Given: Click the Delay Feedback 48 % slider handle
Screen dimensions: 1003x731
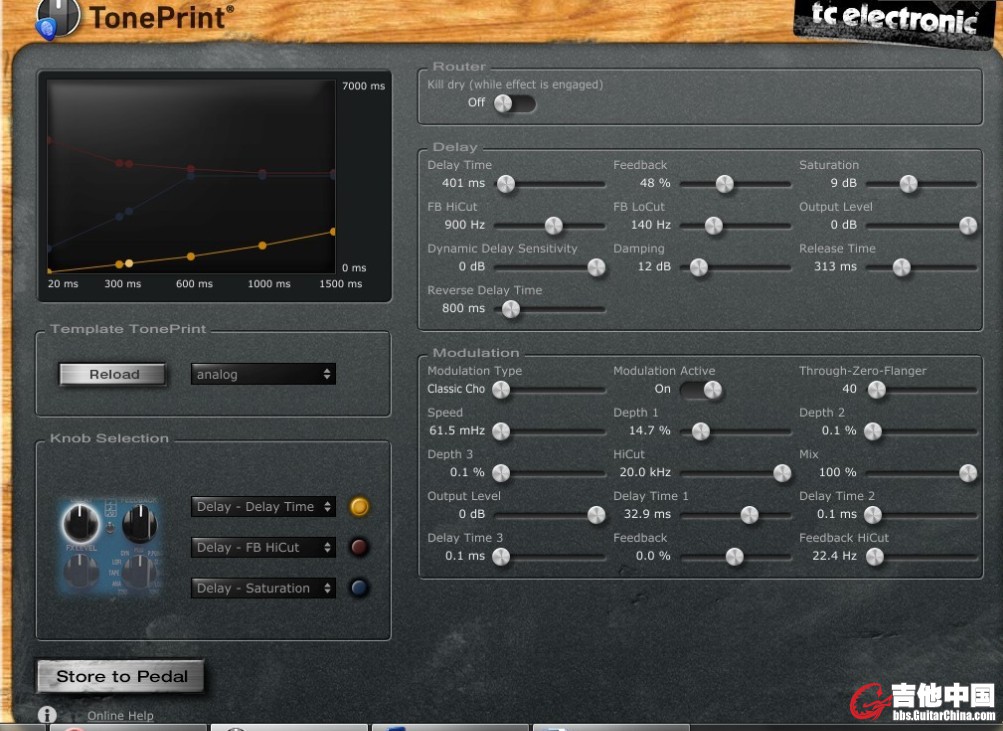Looking at the screenshot, I should (x=725, y=184).
